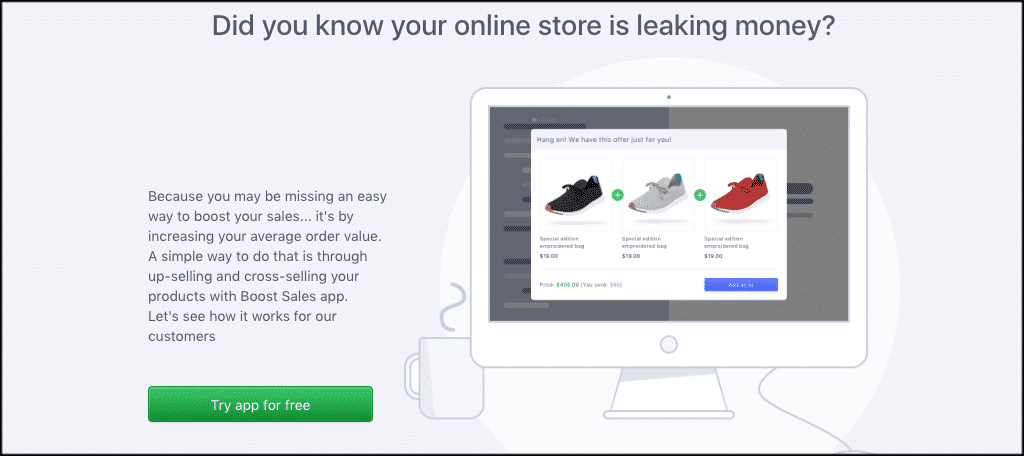Screen dimensions: 1024x456
Task: Click the steam swirl above the mug
Action: tap(453, 308)
